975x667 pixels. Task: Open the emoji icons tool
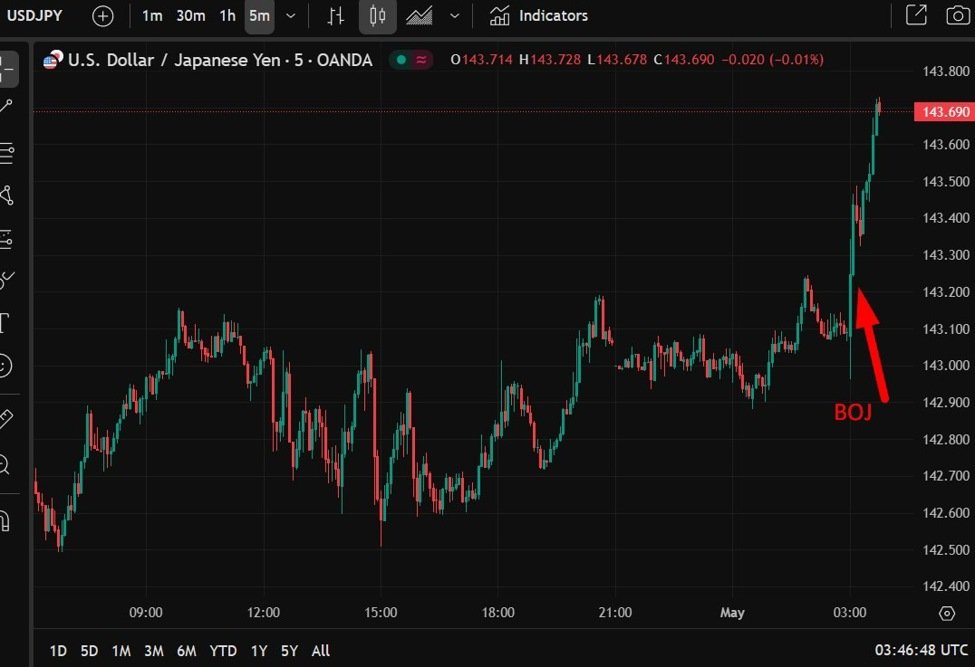5,366
